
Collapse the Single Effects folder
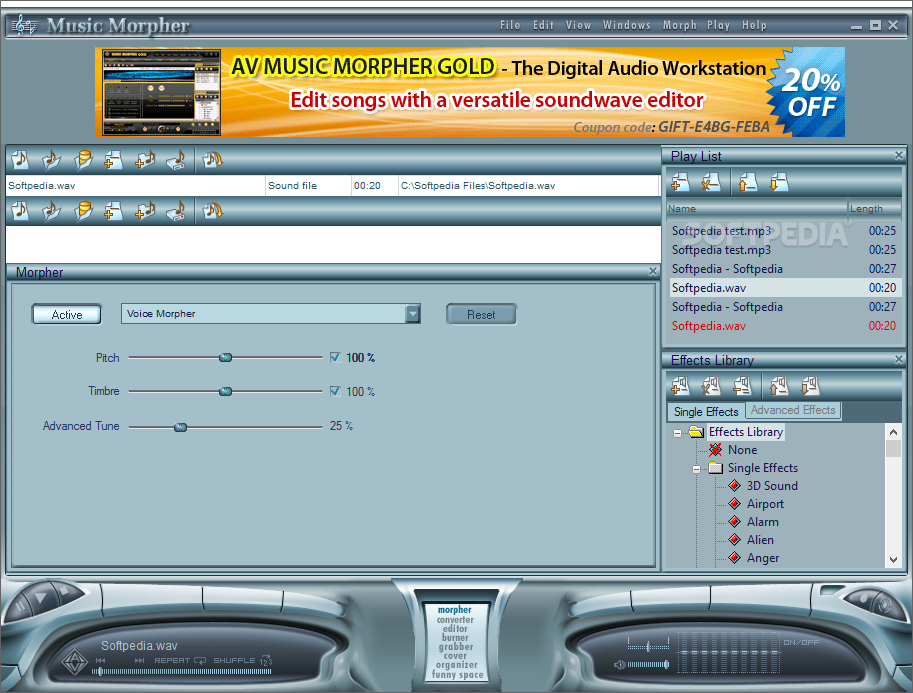696,469
